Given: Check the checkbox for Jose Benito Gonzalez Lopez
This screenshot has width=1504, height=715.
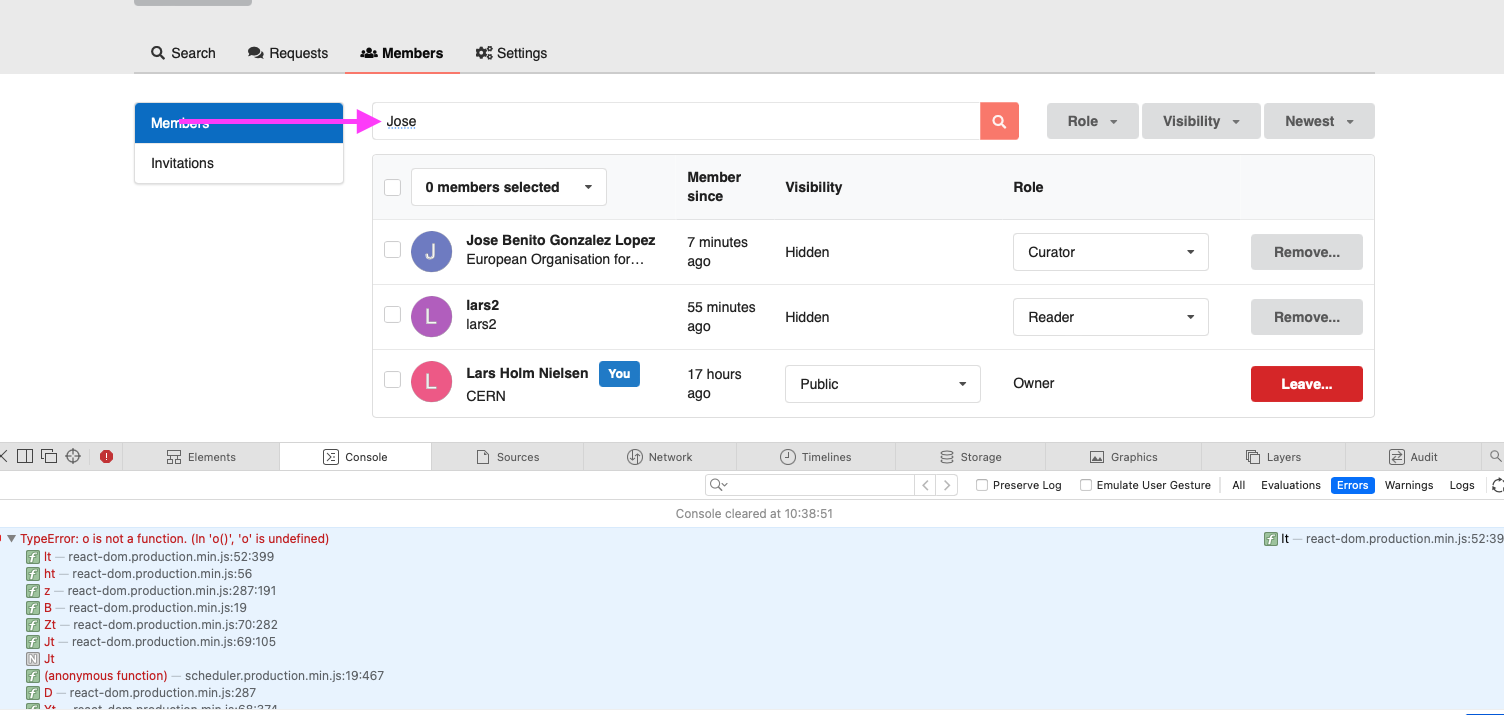Looking at the screenshot, I should [392, 250].
